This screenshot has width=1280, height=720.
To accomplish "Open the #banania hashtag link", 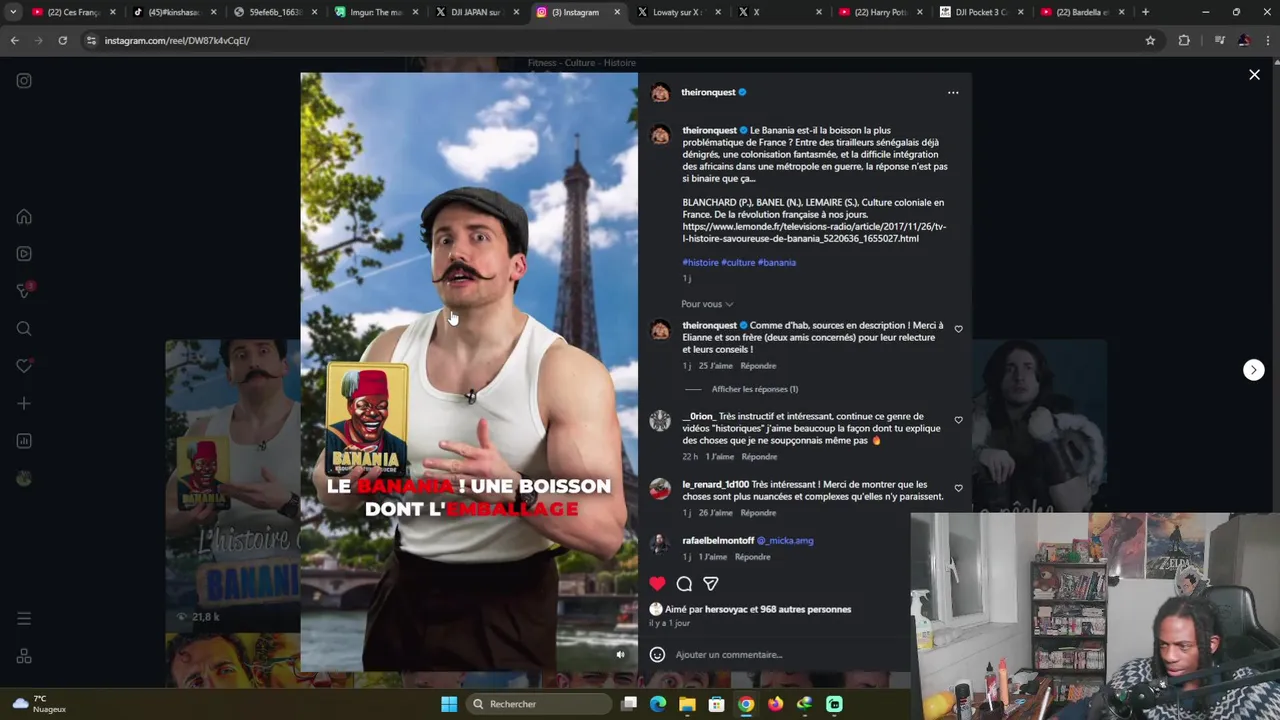I will pyautogui.click(x=777, y=263).
